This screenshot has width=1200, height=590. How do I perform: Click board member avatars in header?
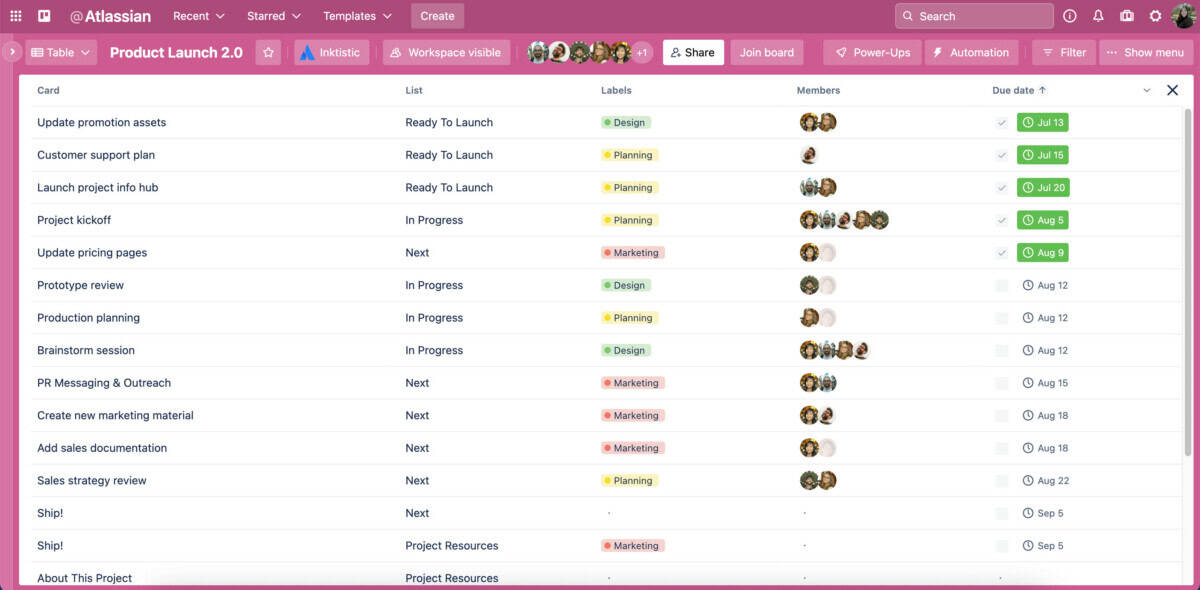pyautogui.click(x=580, y=52)
